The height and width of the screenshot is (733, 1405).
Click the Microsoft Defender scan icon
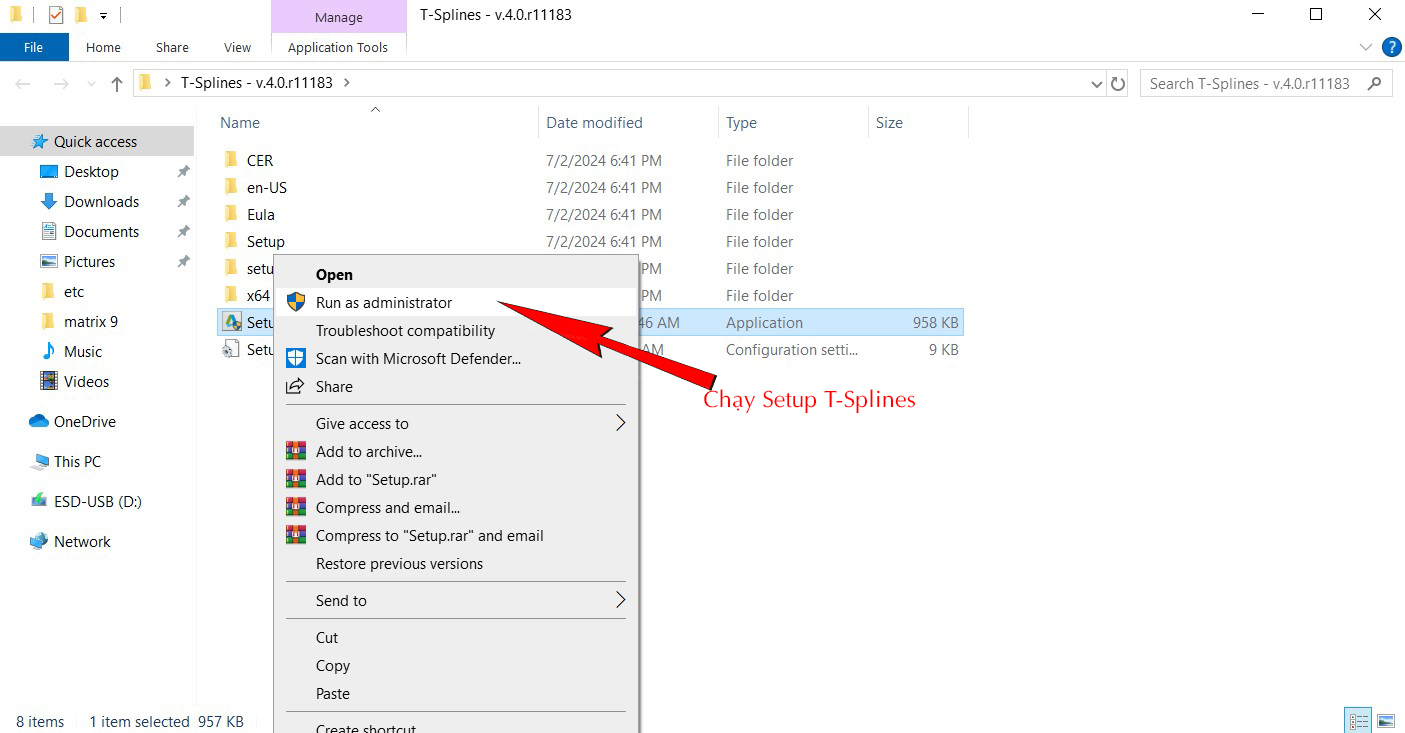click(x=295, y=358)
